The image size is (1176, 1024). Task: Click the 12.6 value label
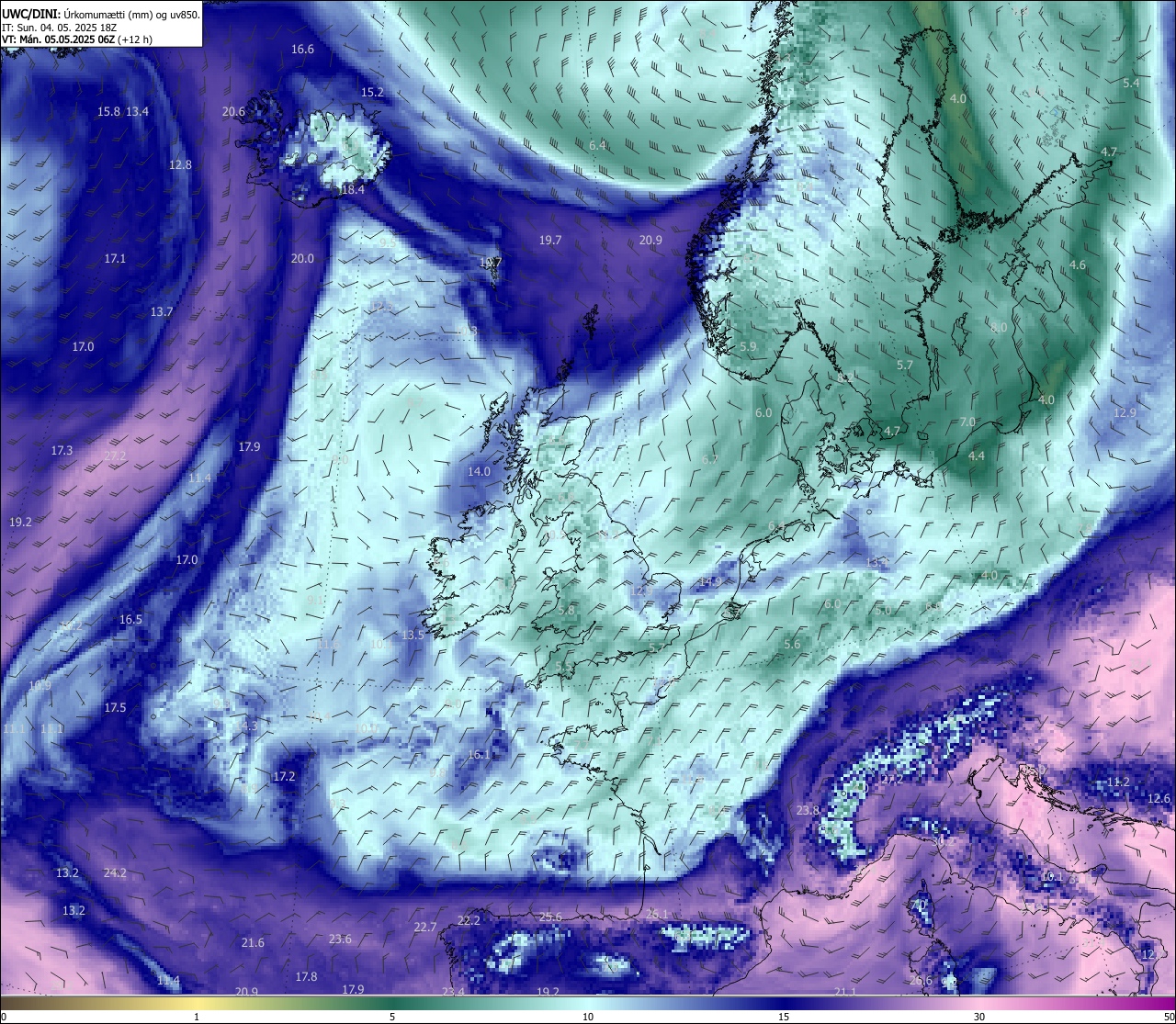coord(1159,799)
